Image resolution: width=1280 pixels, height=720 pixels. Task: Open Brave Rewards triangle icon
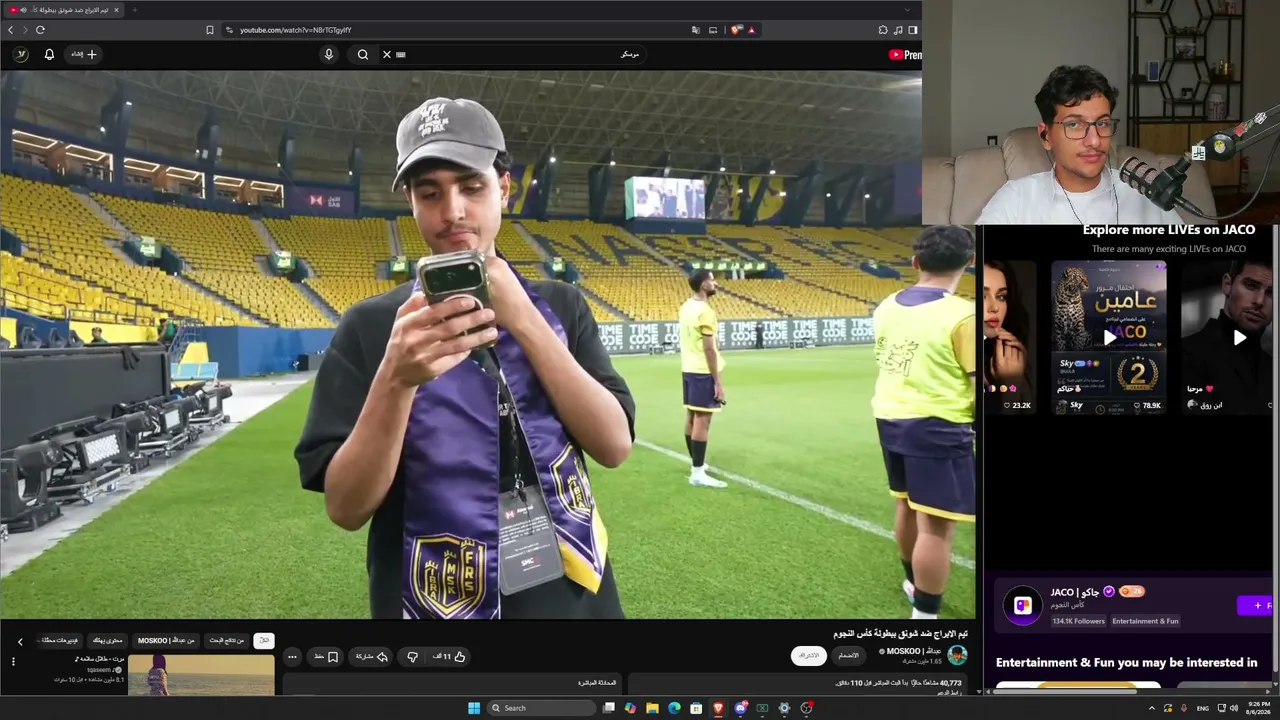751,30
